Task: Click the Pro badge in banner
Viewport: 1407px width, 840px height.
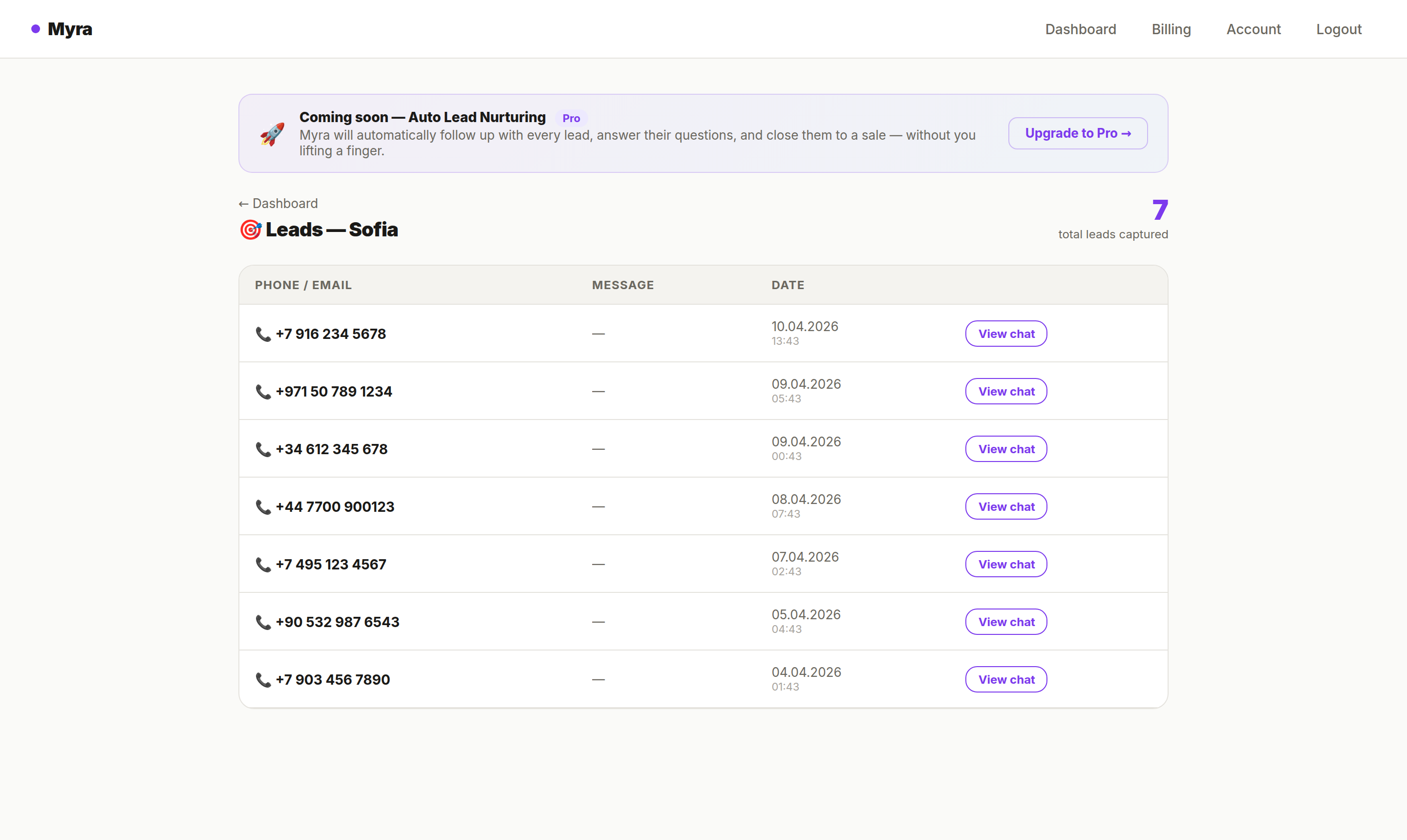Action: (571, 118)
